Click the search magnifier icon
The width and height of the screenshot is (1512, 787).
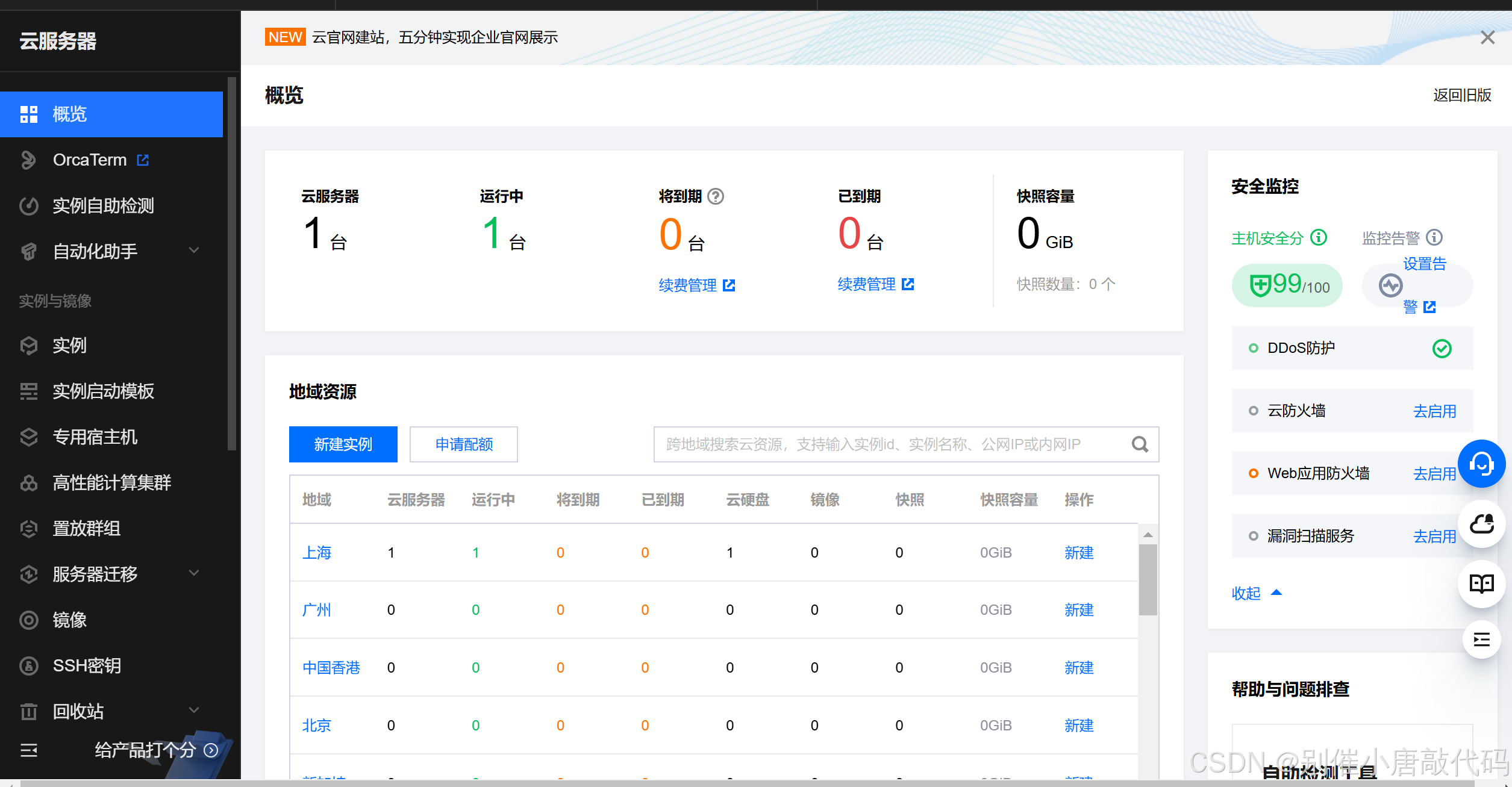pyautogui.click(x=1140, y=444)
